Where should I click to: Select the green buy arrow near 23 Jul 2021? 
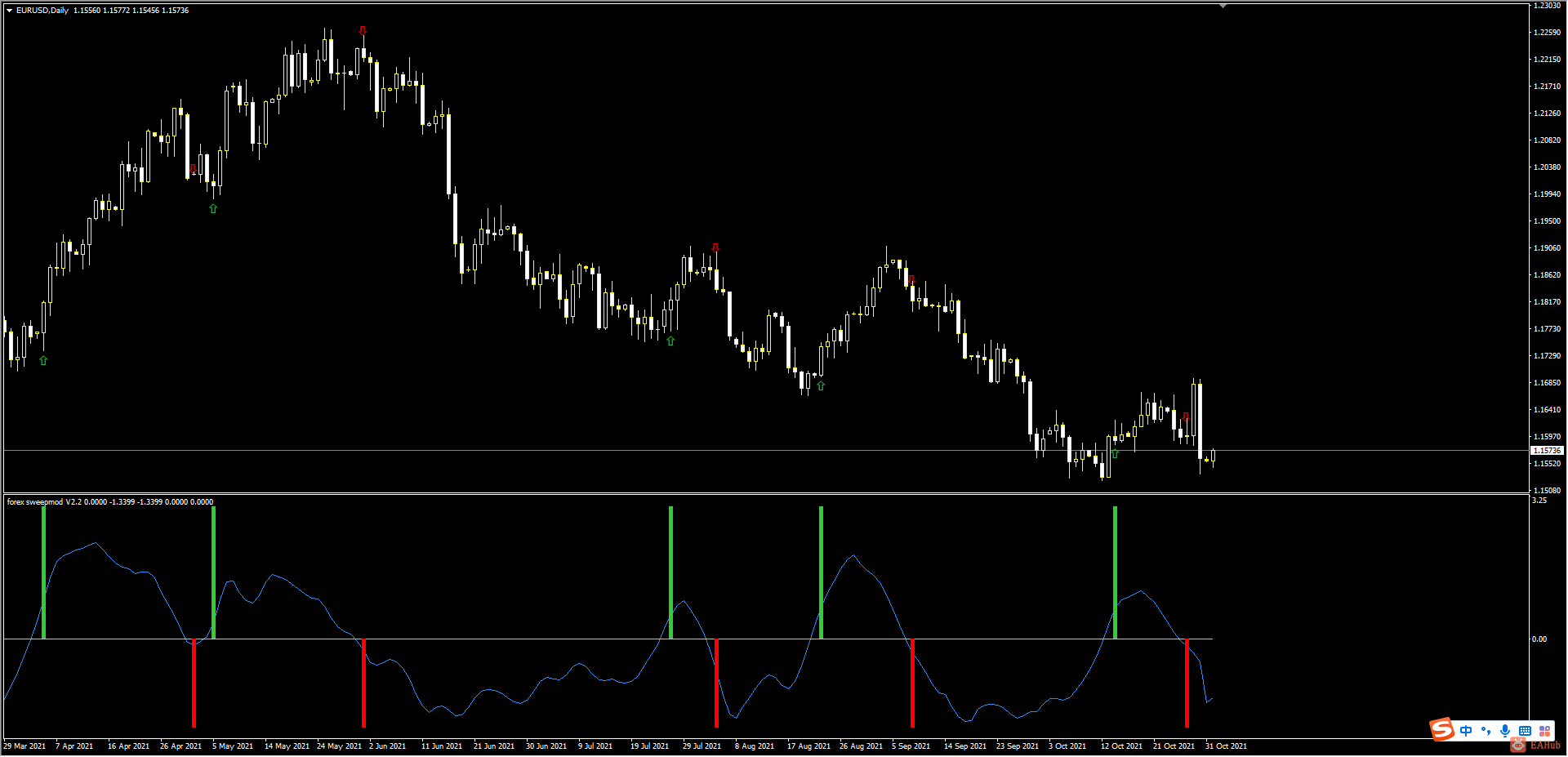coord(670,341)
